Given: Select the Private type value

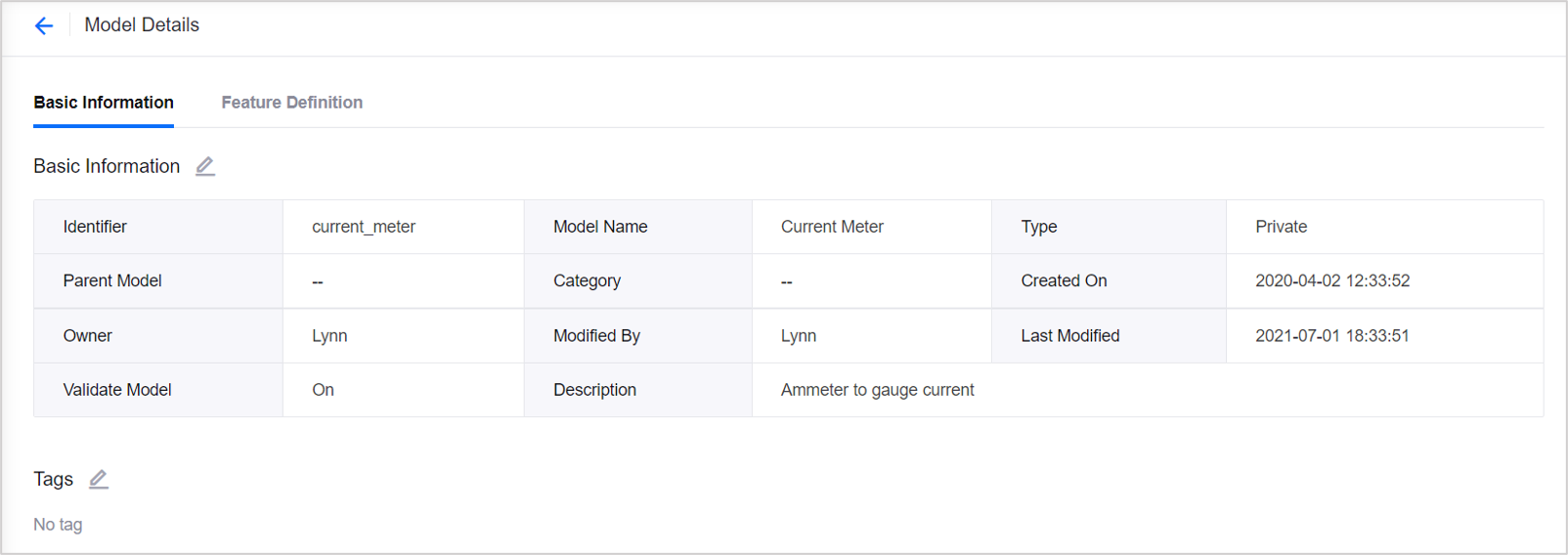Looking at the screenshot, I should [x=1281, y=227].
